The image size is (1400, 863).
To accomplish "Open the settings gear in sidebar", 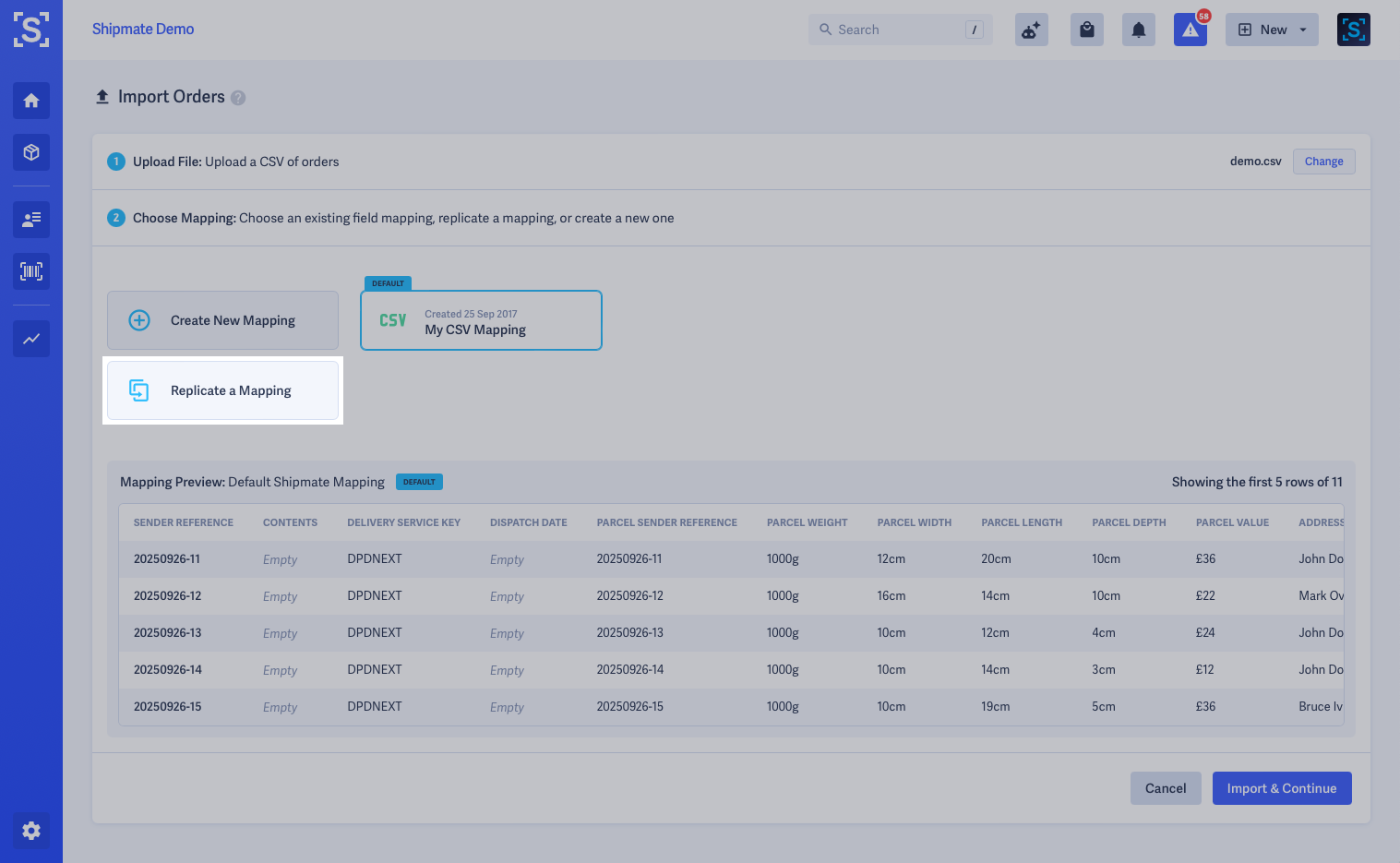I will [31, 831].
